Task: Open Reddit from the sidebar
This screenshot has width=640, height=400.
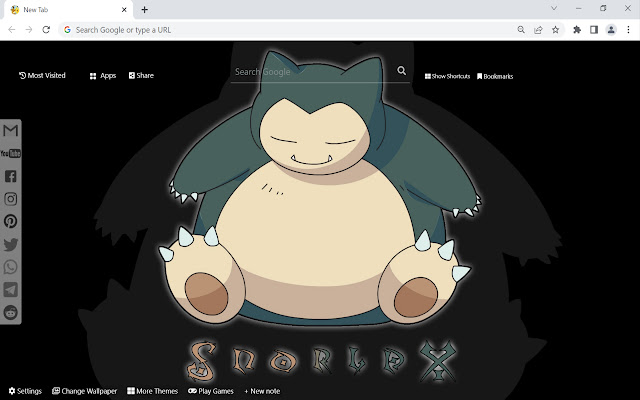Action: pos(11,312)
